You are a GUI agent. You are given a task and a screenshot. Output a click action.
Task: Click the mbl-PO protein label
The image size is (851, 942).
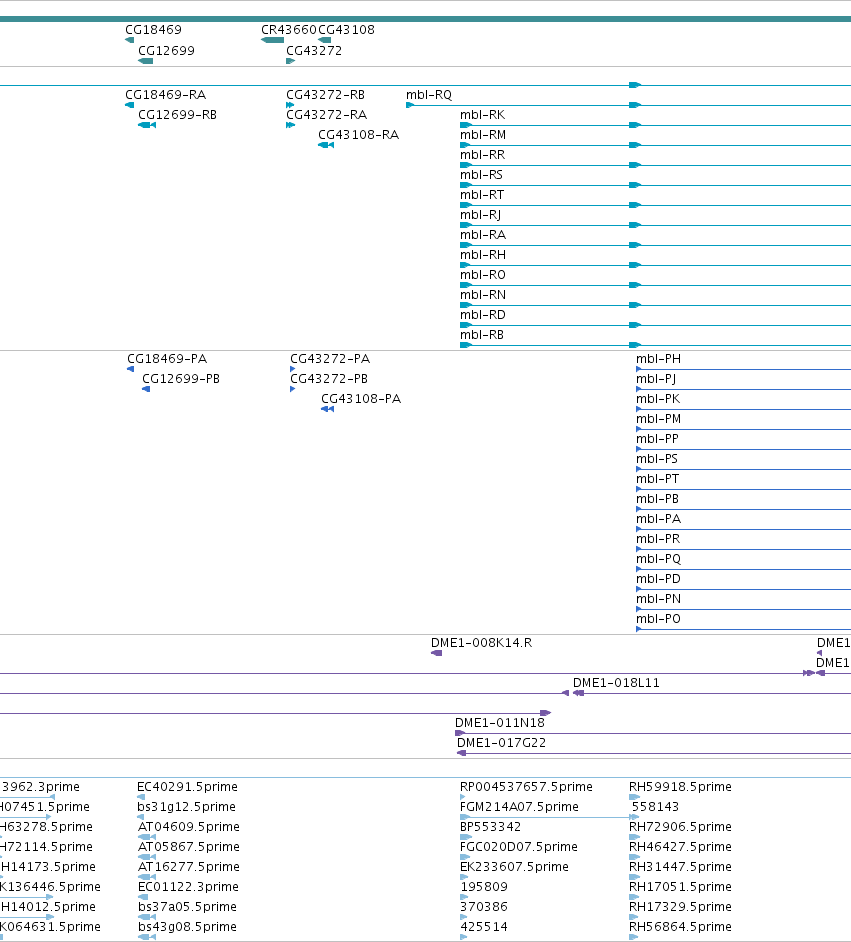click(658, 619)
